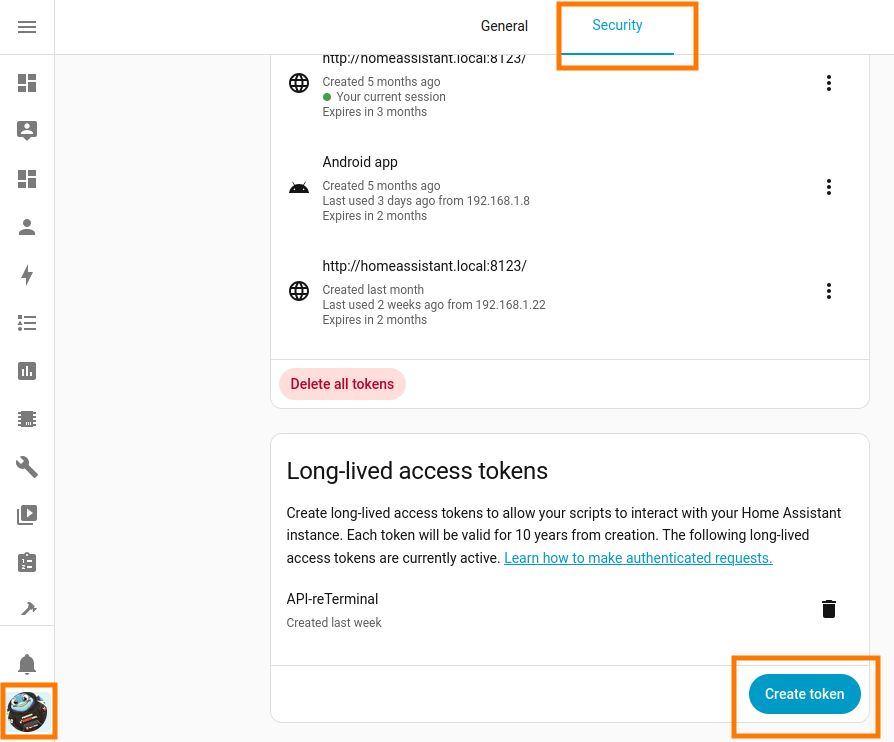Screen dimensions: 894x742
Task: Open Developer tools hammer icon
Action: [27, 608]
